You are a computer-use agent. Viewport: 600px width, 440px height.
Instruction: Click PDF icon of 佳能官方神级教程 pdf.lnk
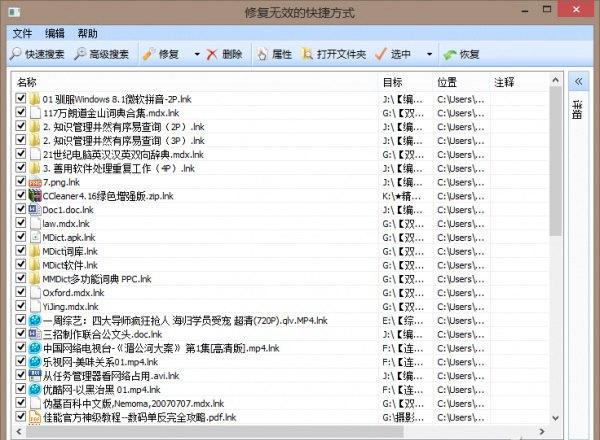[x=35, y=417]
